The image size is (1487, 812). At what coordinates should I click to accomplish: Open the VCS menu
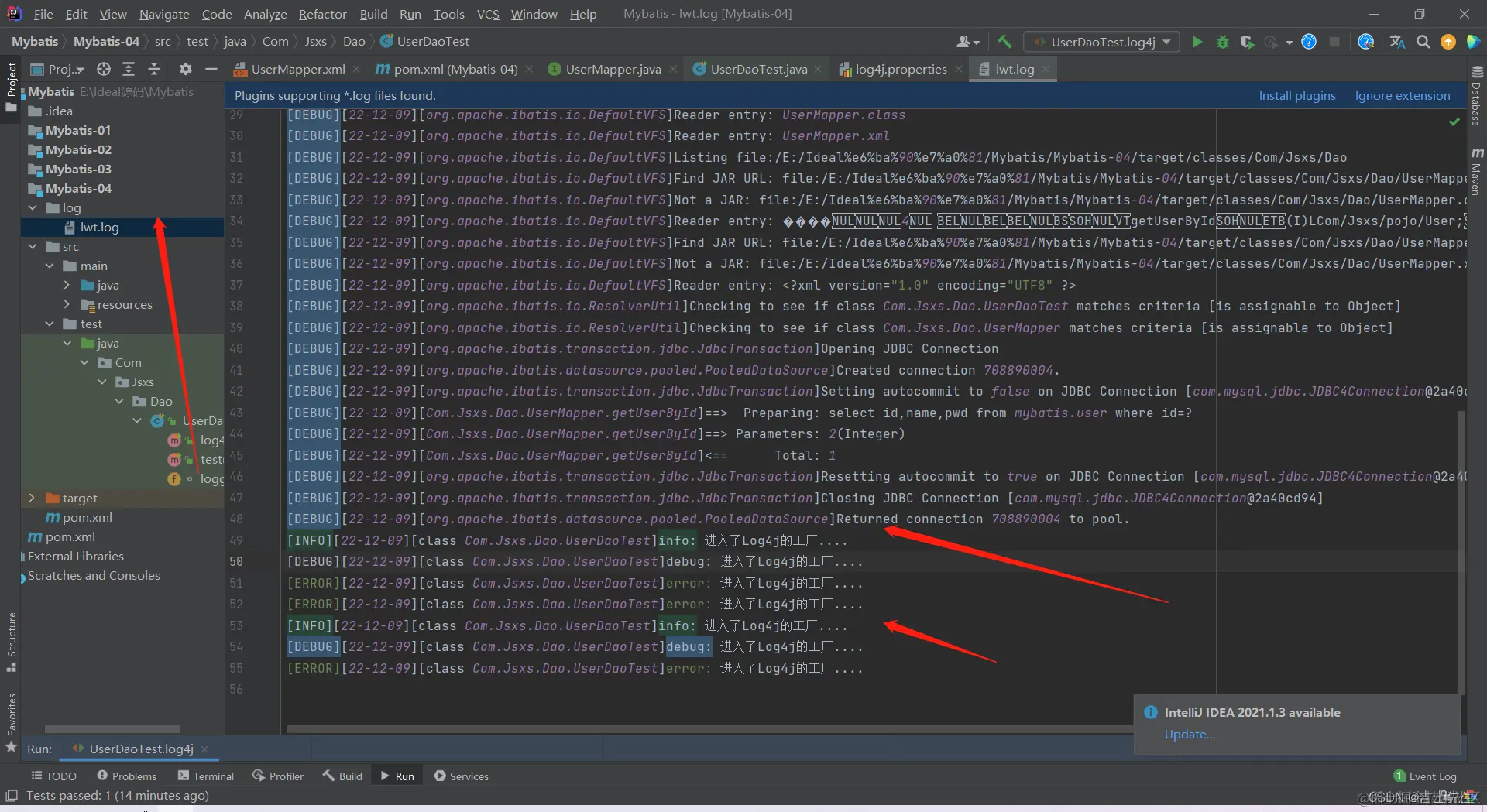tap(488, 14)
